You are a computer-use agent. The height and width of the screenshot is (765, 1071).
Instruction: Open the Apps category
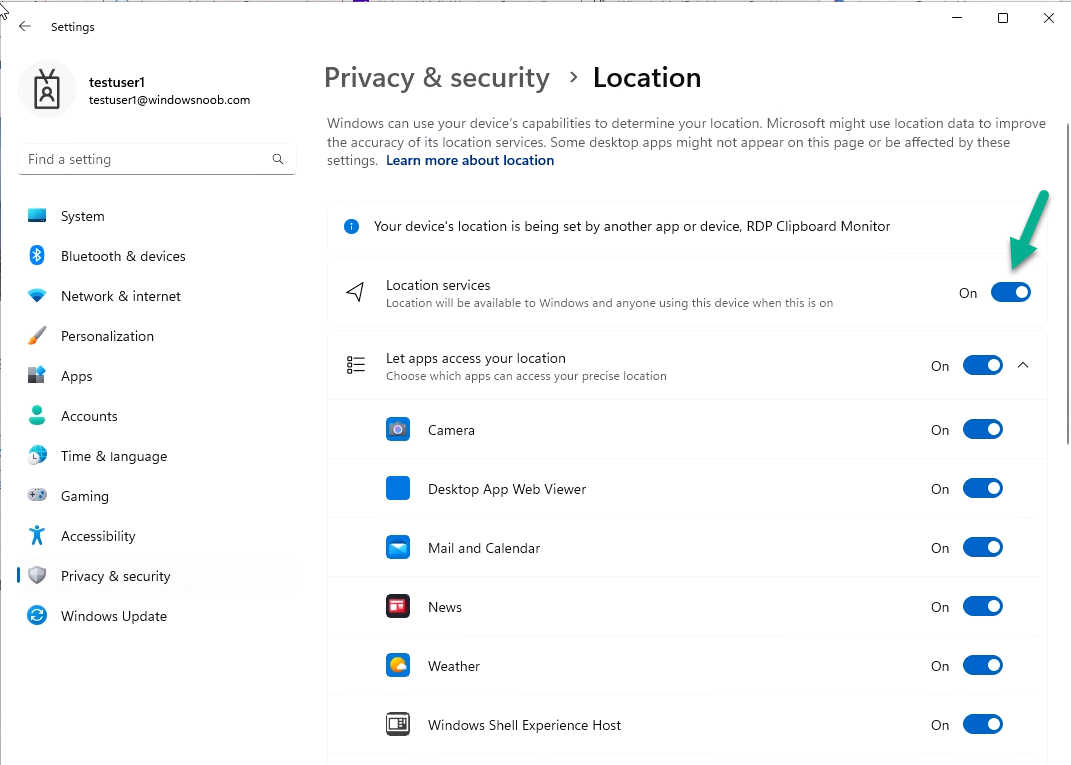[157, 376]
